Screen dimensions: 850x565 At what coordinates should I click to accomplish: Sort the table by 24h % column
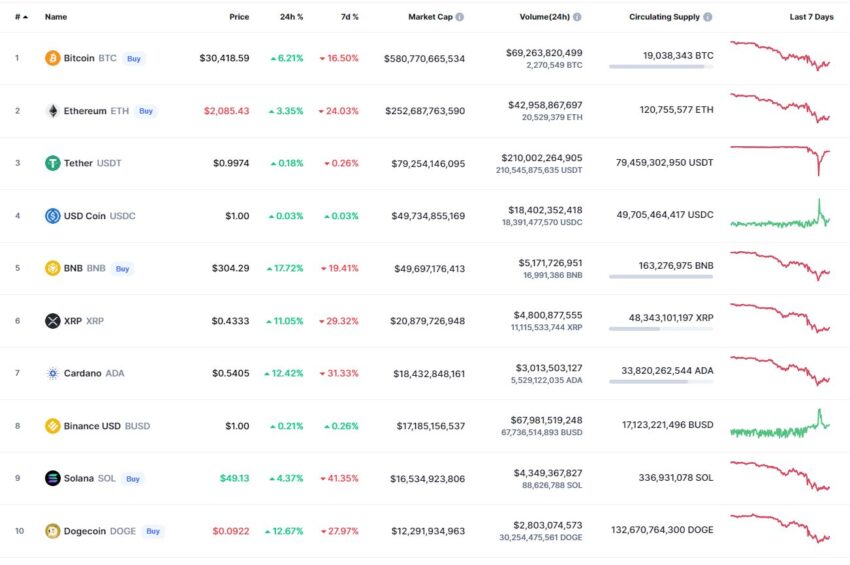click(292, 17)
